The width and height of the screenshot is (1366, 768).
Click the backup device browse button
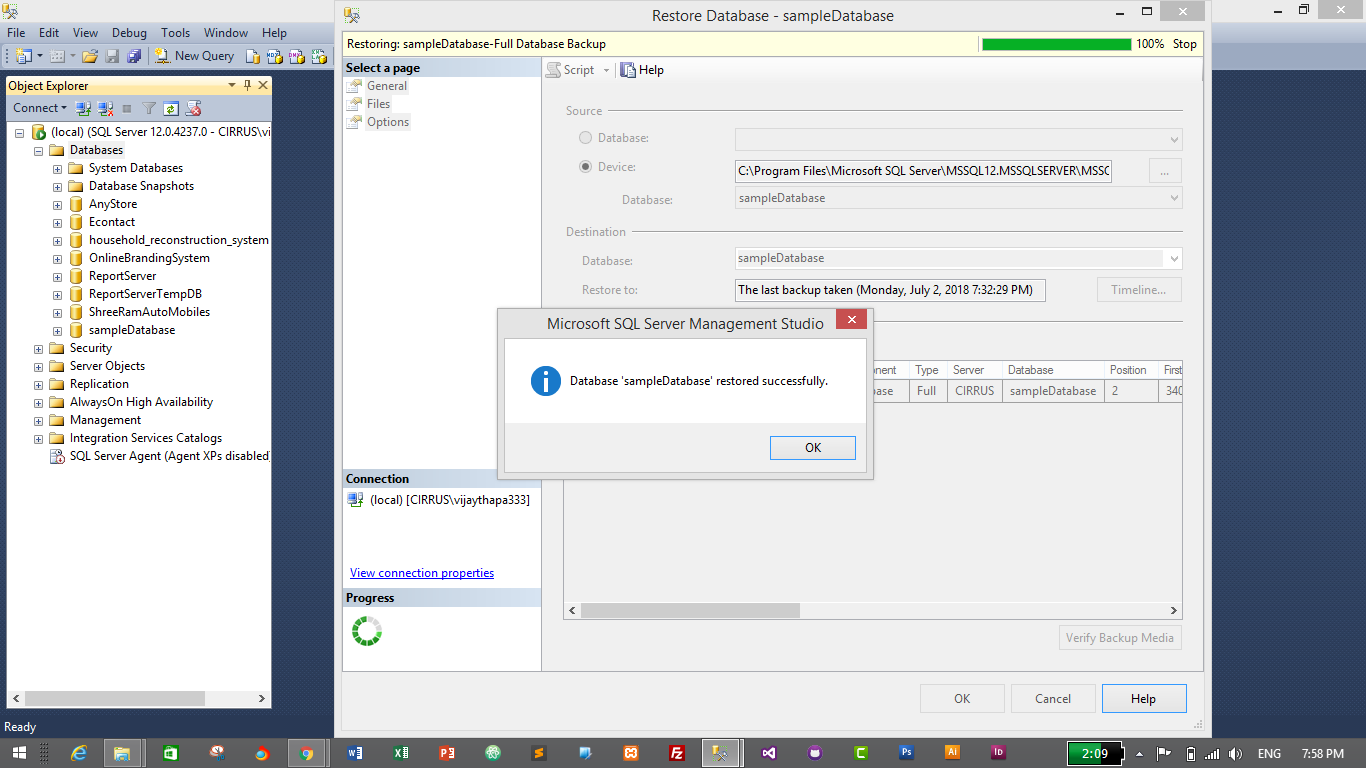(1163, 170)
